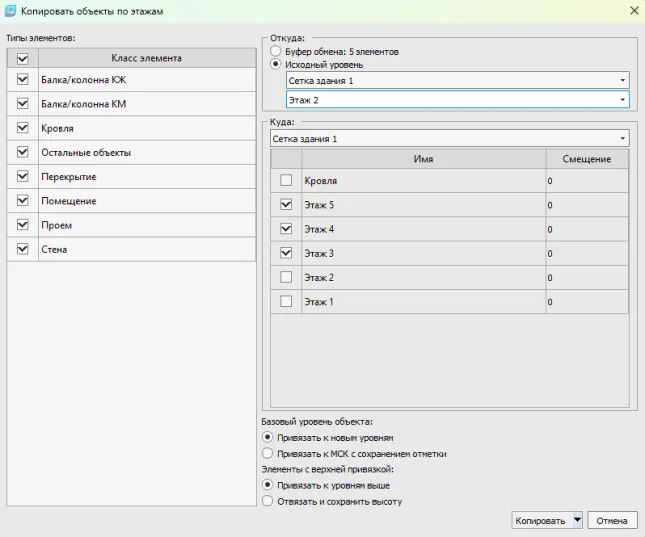The image size is (645, 537).
Task: Enable the Кровля destination level checkbox
Action: pos(287,181)
